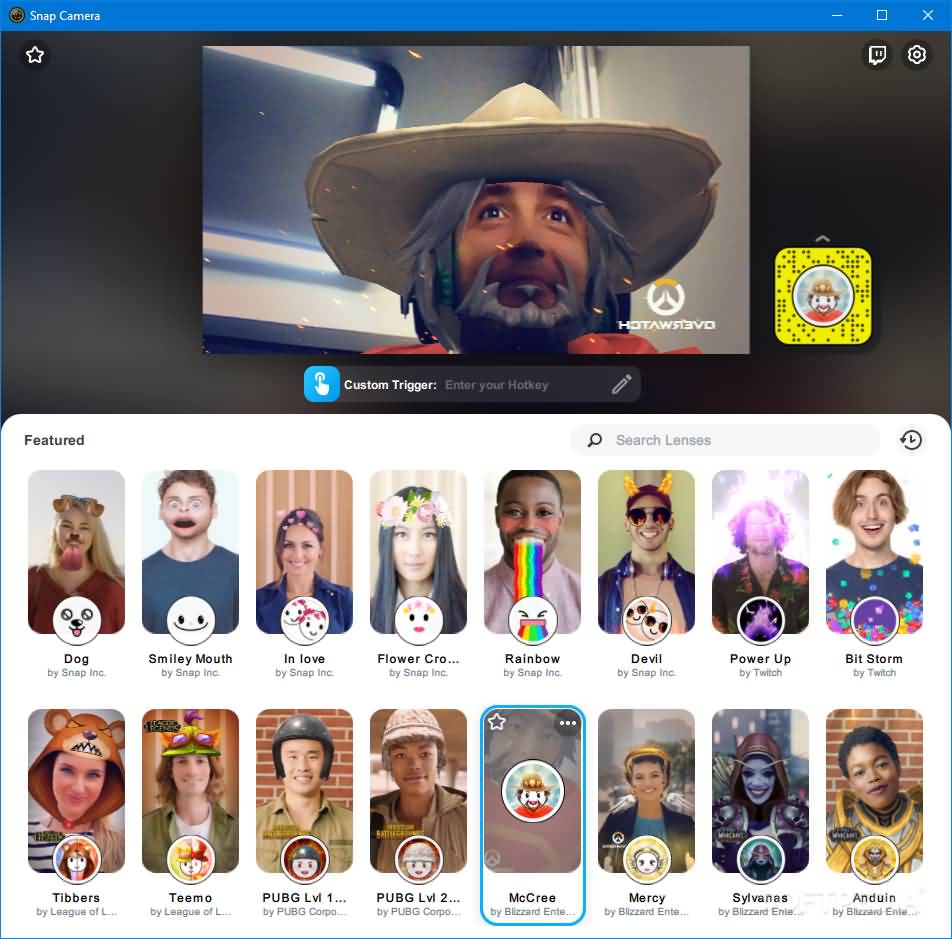Screen dimensions: 952x939
Task: Select the Sylvanas lens thumbnail
Action: tap(760, 791)
